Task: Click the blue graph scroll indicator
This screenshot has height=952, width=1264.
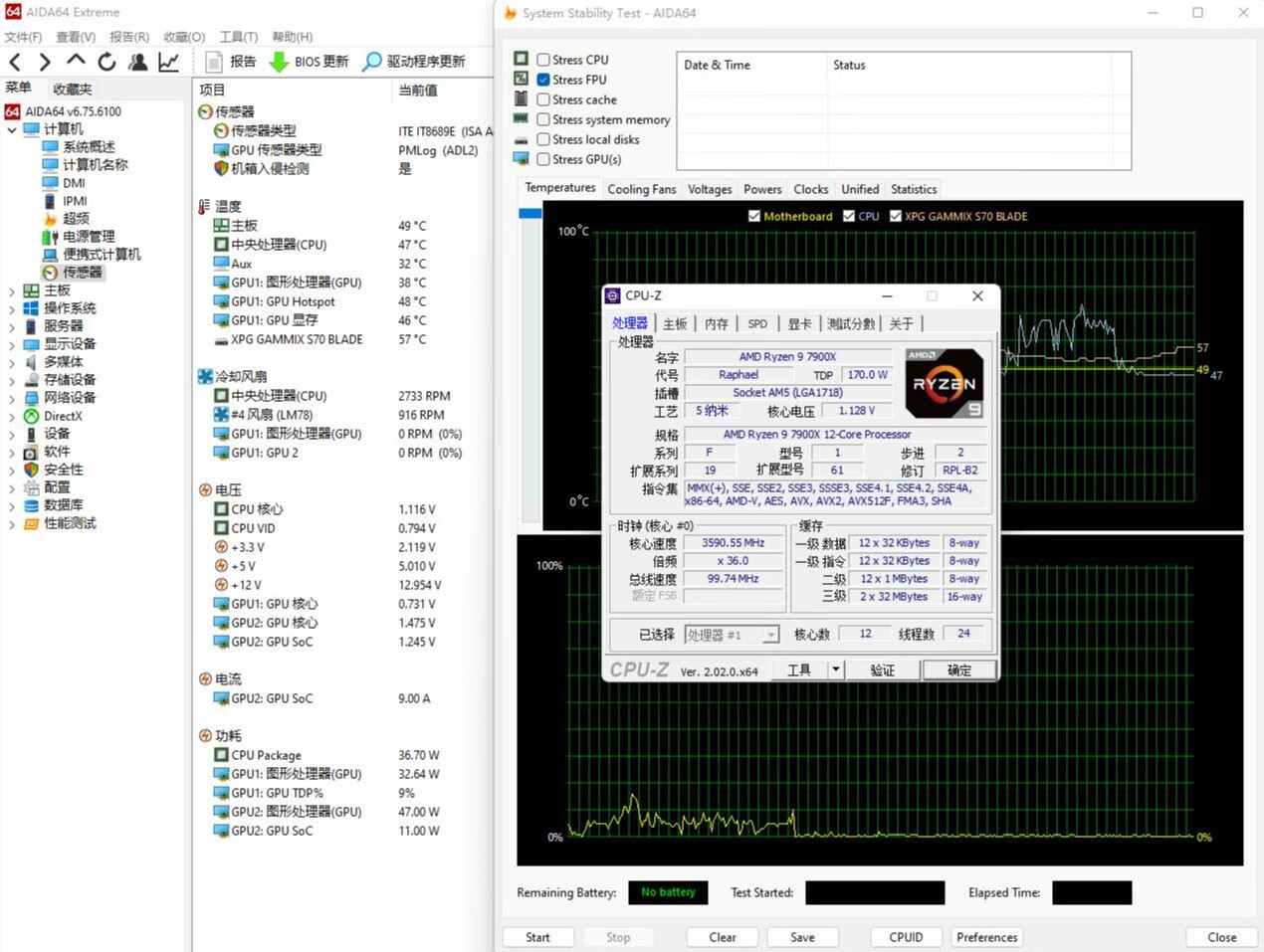Action: tap(529, 213)
